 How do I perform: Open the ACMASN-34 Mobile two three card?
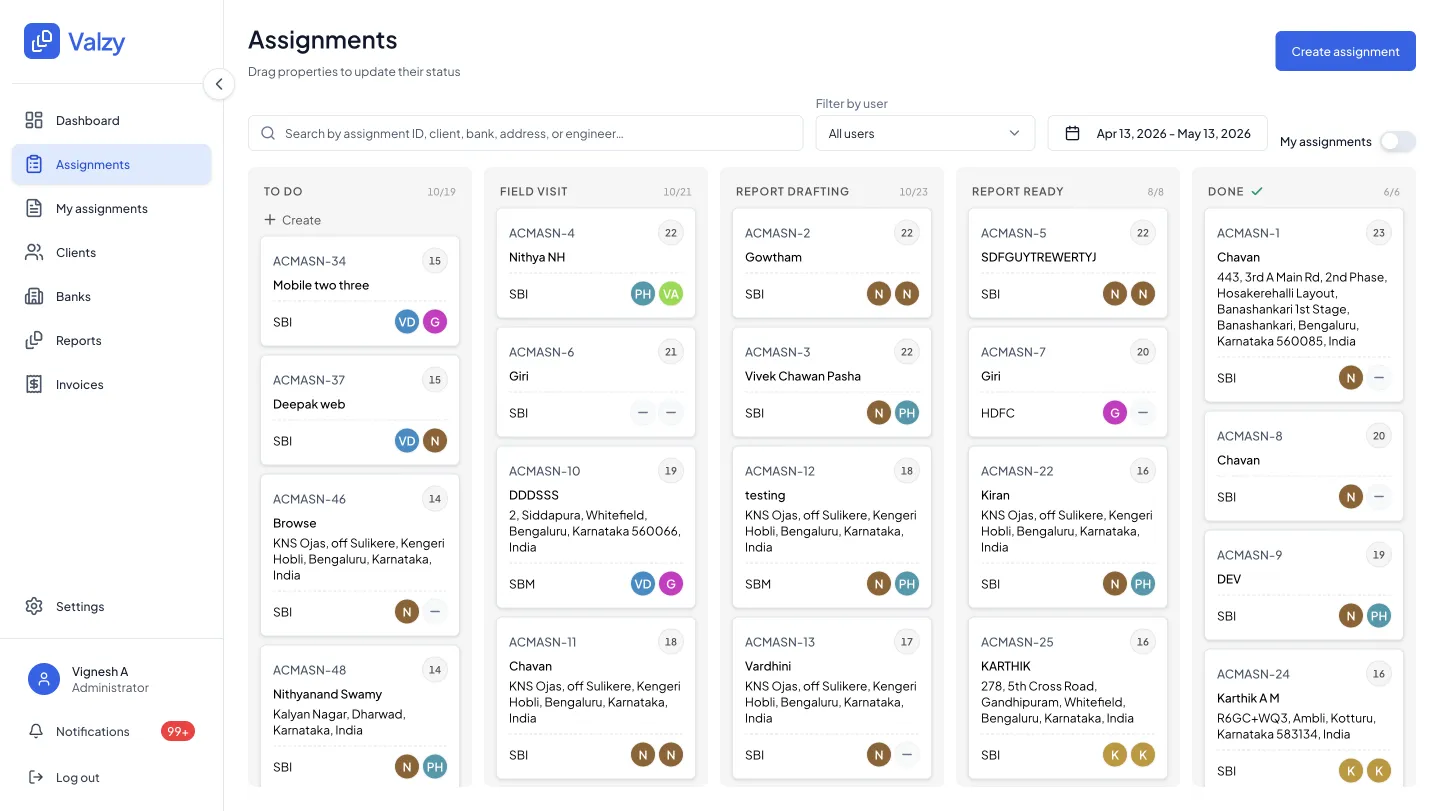pos(360,291)
